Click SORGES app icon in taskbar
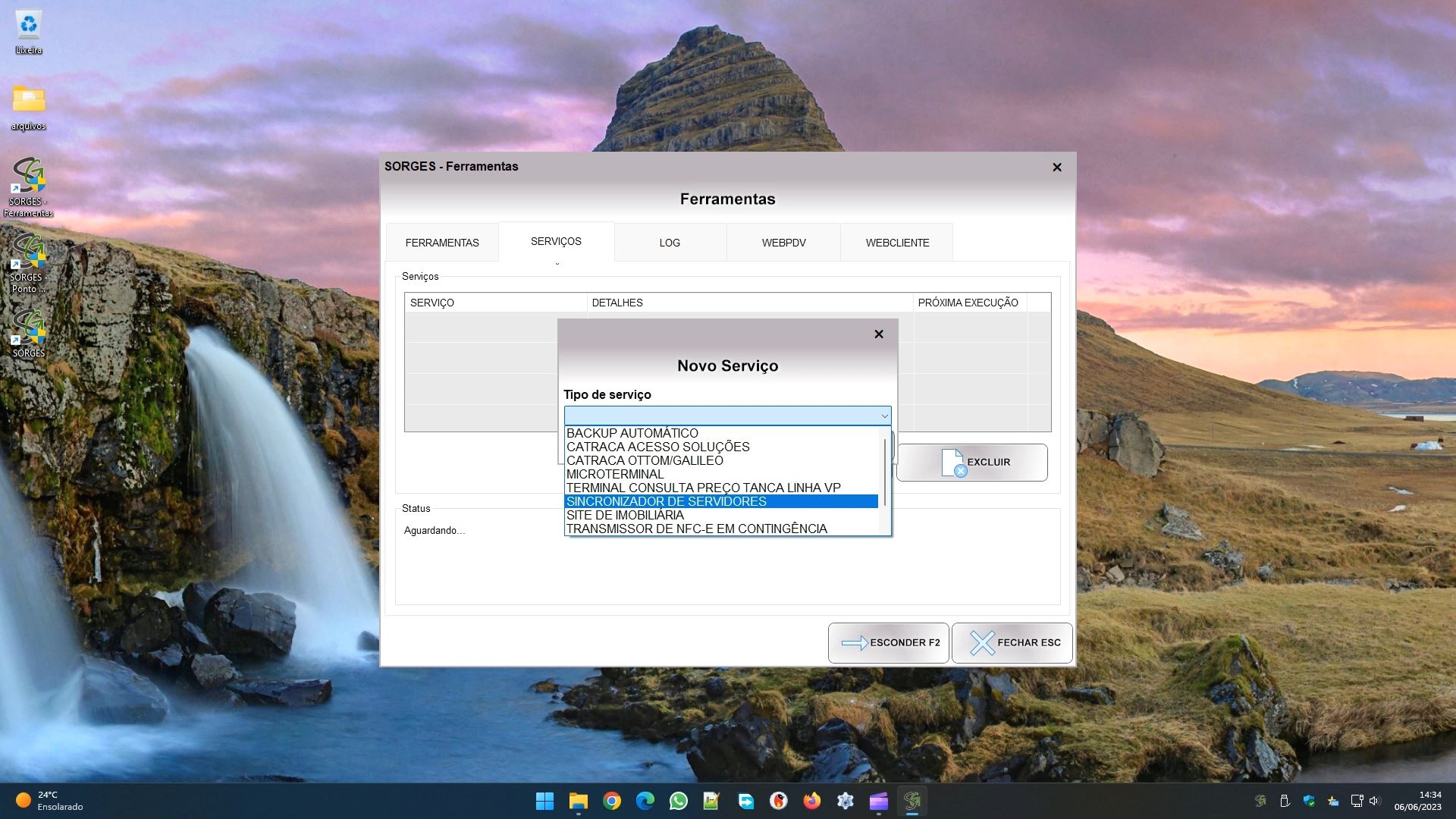 pos(912,801)
